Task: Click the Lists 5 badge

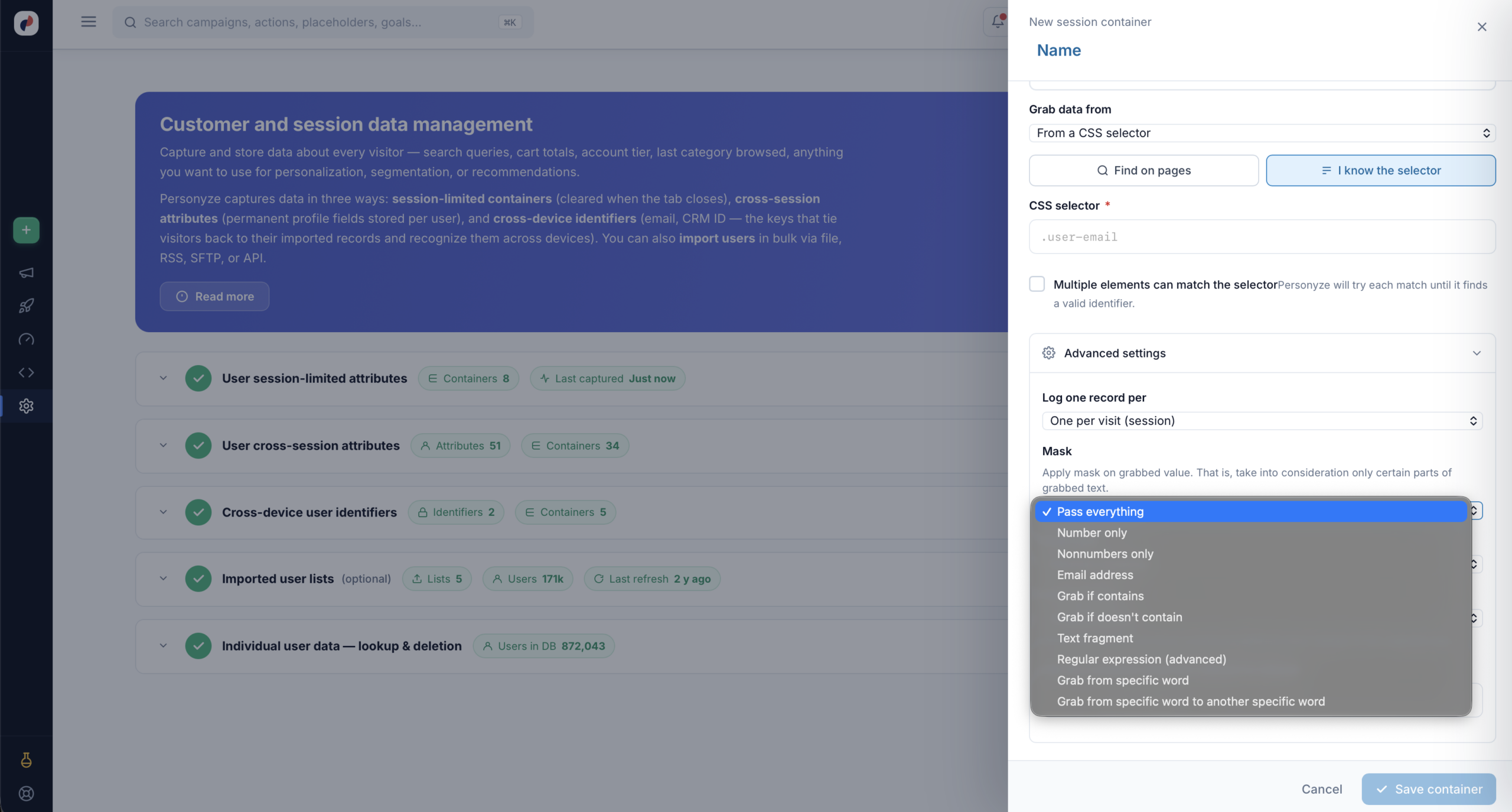Action: pos(436,579)
